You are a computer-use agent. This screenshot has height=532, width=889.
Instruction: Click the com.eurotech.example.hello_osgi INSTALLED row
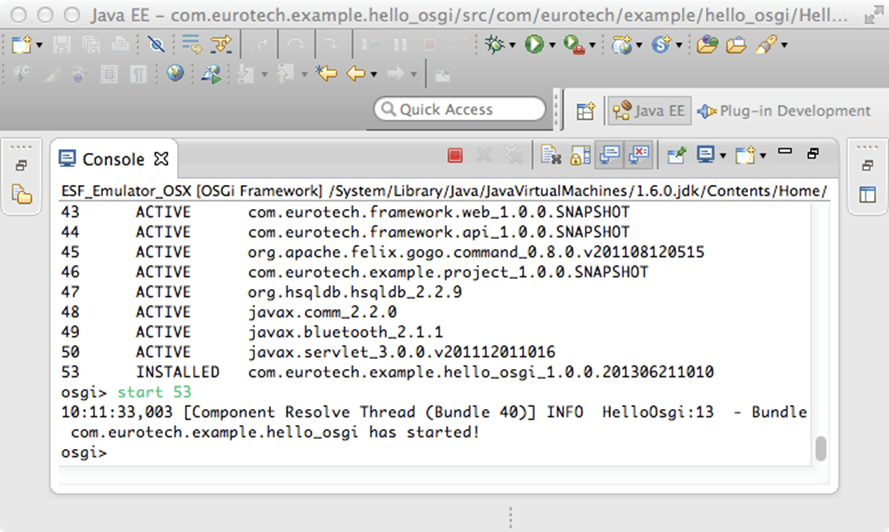(x=387, y=372)
